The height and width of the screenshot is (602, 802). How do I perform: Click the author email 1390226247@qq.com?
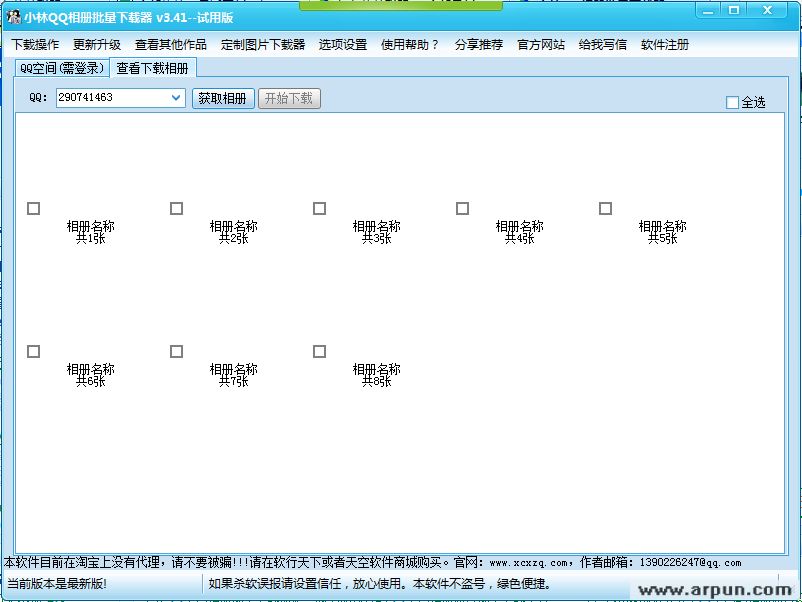pyautogui.click(x=690, y=563)
